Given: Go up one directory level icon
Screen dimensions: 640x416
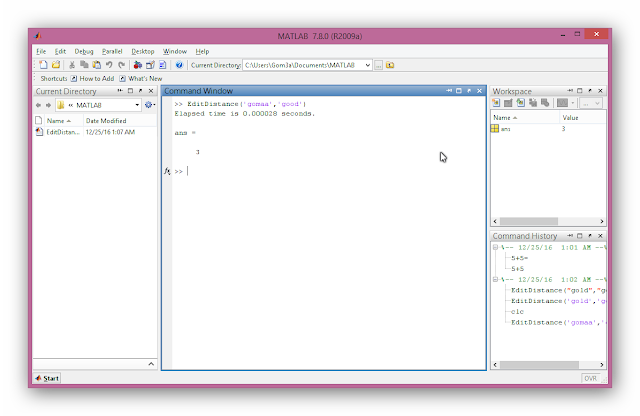Looking at the screenshot, I should point(390,65).
